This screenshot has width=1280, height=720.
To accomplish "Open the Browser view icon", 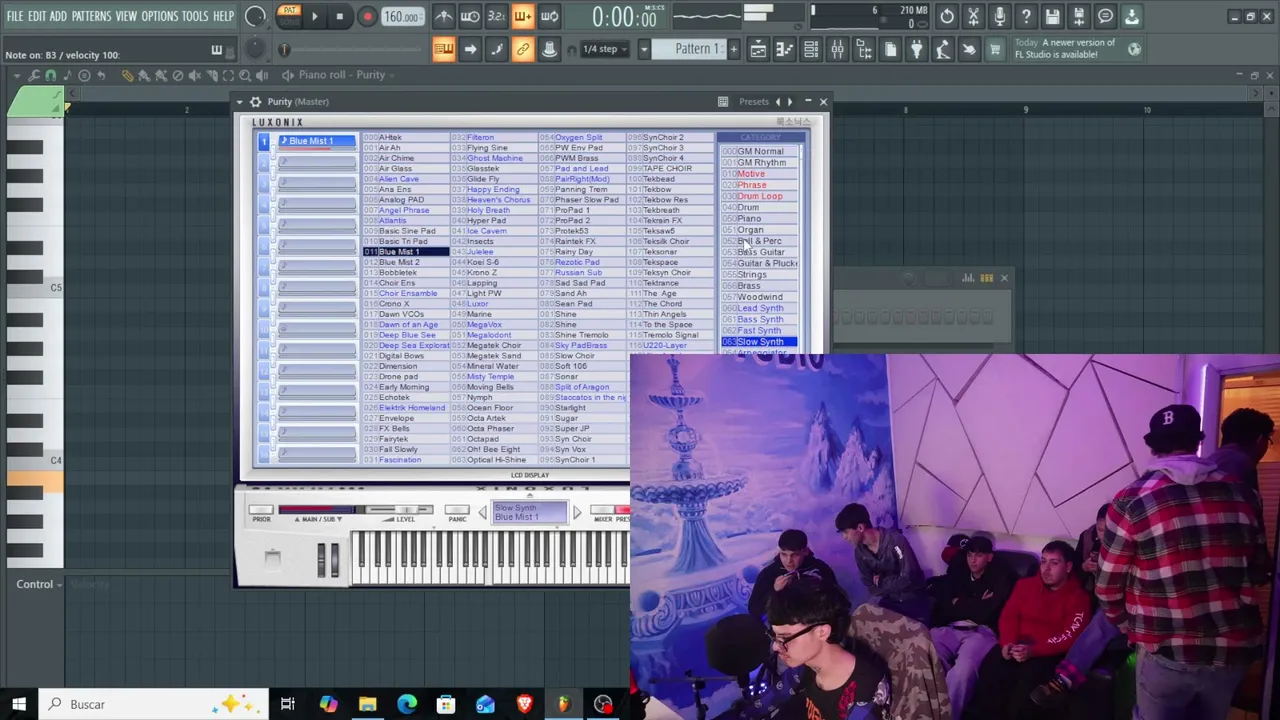I will point(864,49).
